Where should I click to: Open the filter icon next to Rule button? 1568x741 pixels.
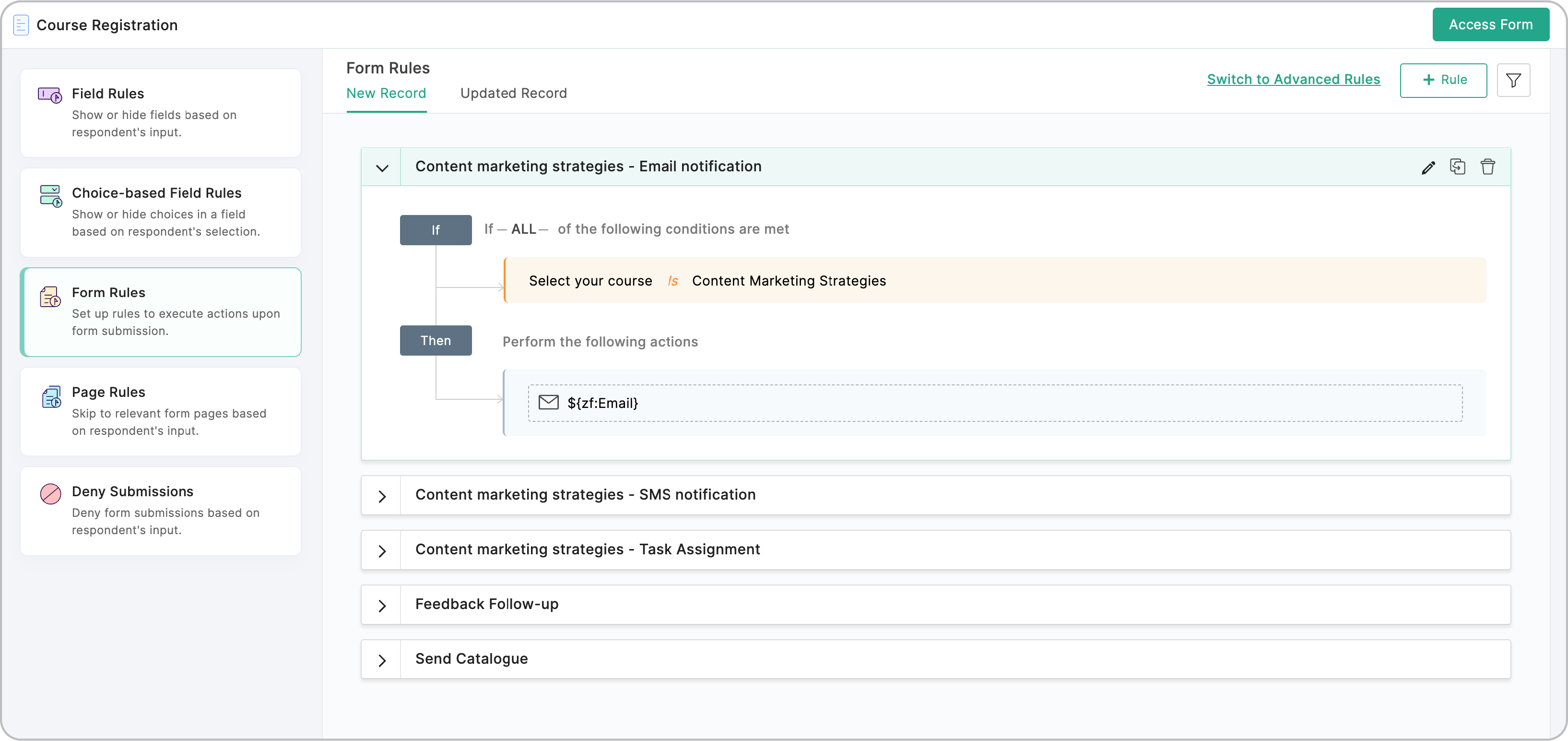pyautogui.click(x=1514, y=80)
